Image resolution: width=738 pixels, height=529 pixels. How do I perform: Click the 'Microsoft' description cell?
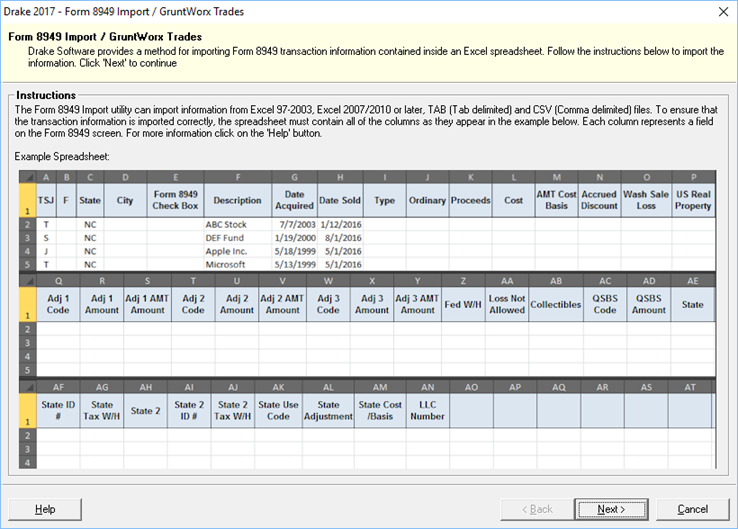pyautogui.click(x=238, y=264)
